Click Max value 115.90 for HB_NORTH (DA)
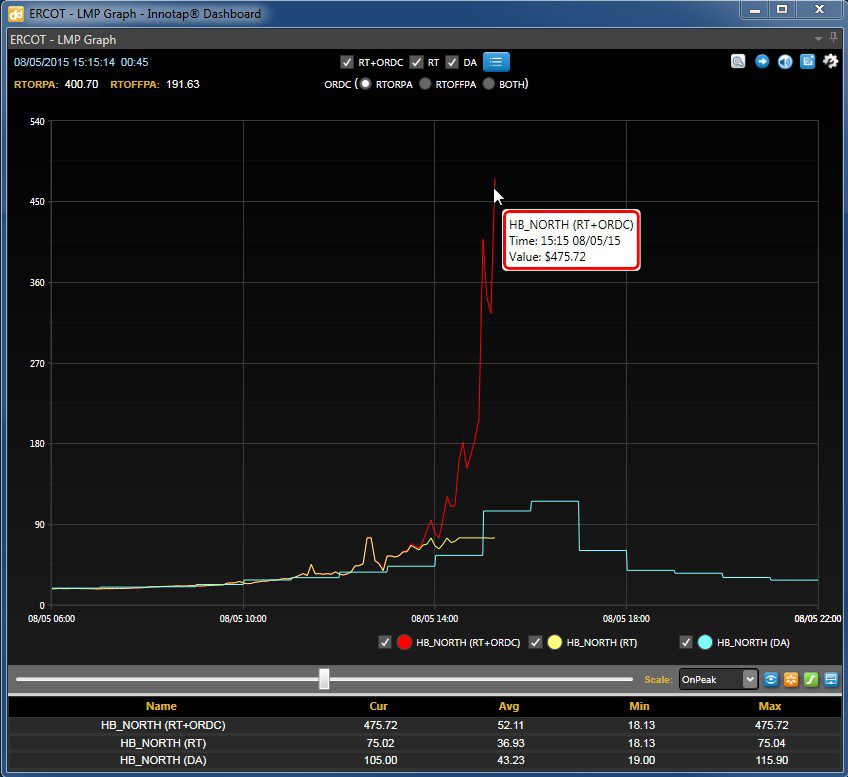848x777 pixels. [771, 760]
